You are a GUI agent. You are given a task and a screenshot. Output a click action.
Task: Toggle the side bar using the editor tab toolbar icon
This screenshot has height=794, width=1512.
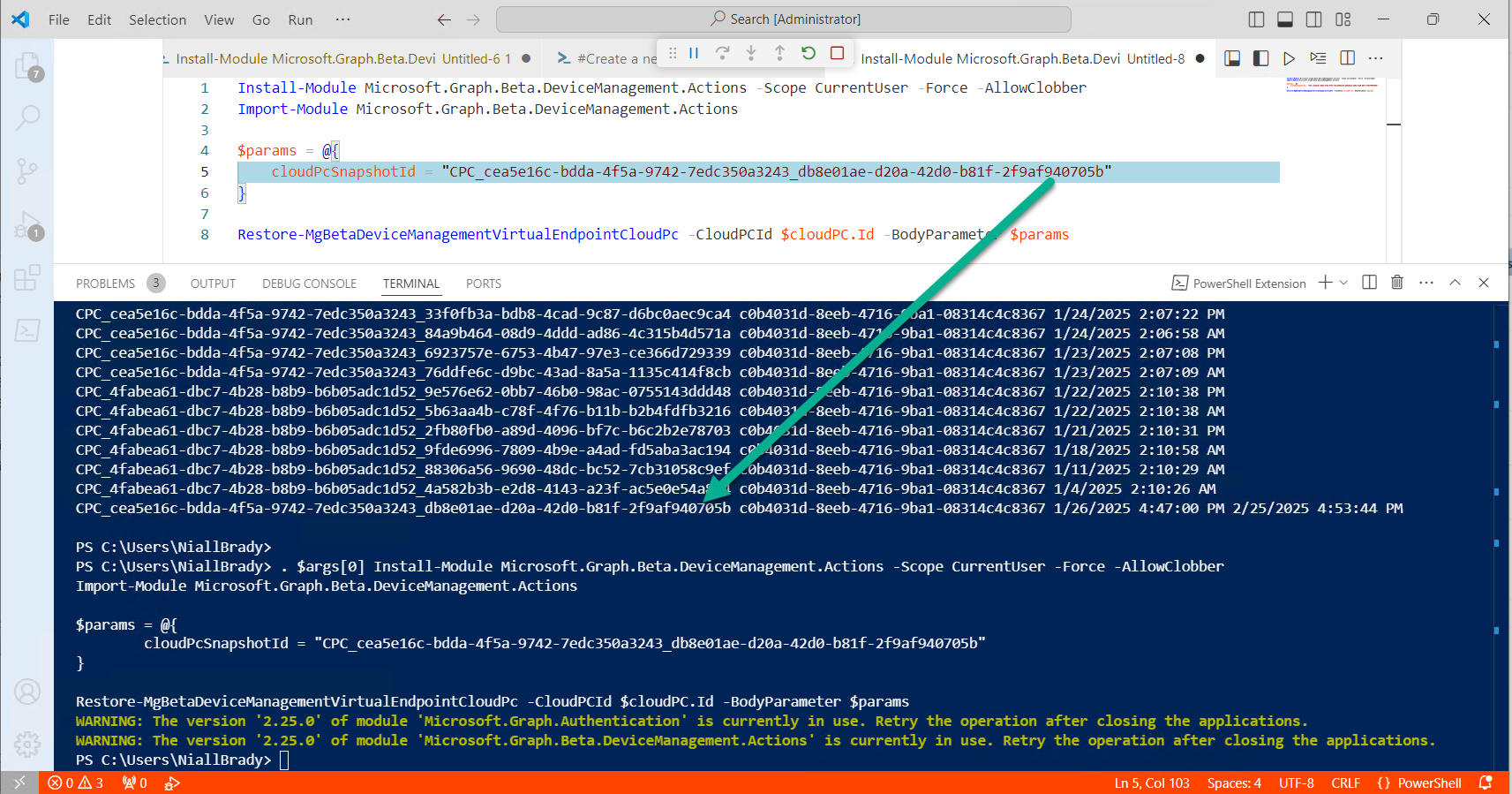click(x=1260, y=58)
